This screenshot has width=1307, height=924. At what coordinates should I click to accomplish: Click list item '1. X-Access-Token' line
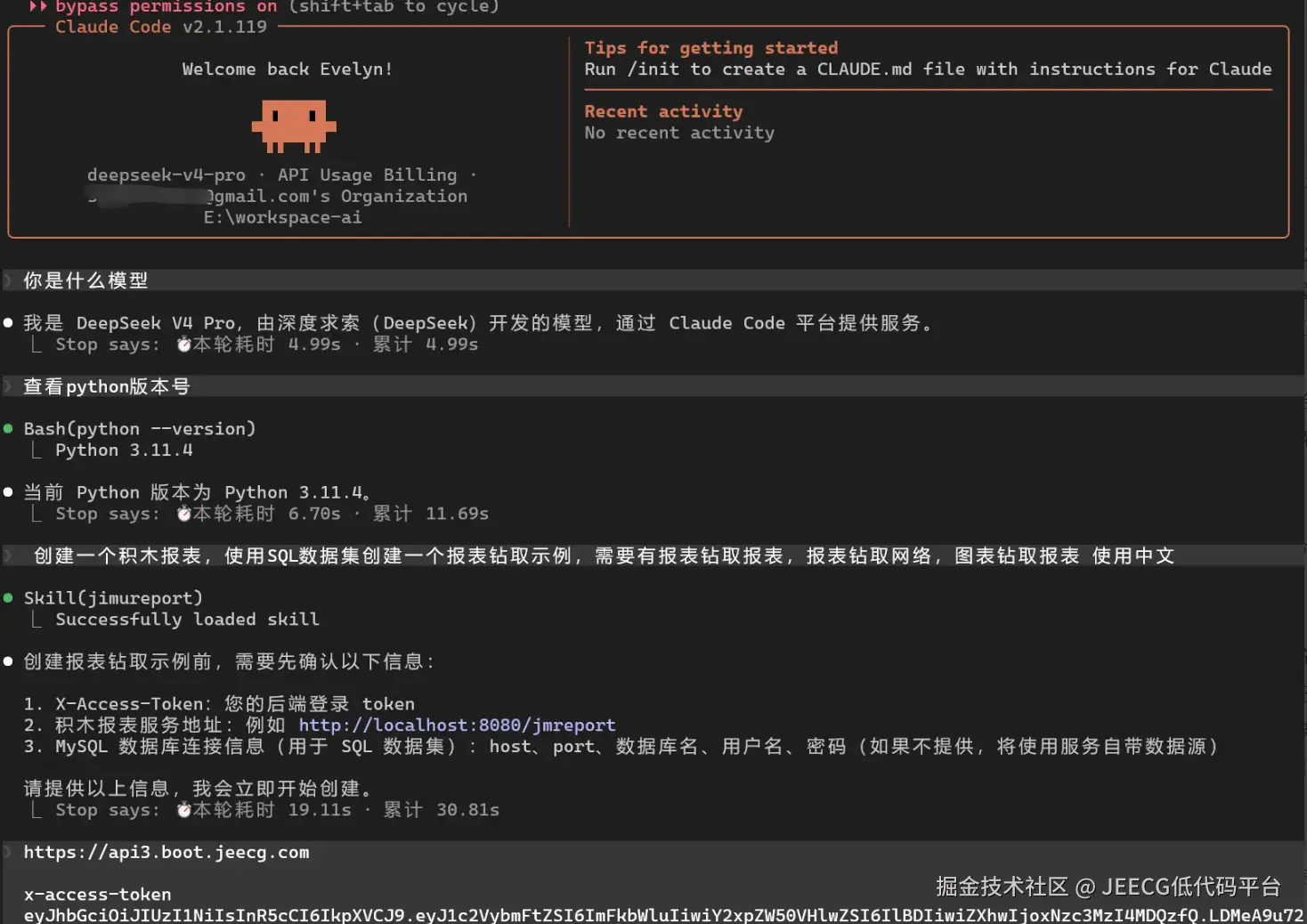(x=219, y=704)
